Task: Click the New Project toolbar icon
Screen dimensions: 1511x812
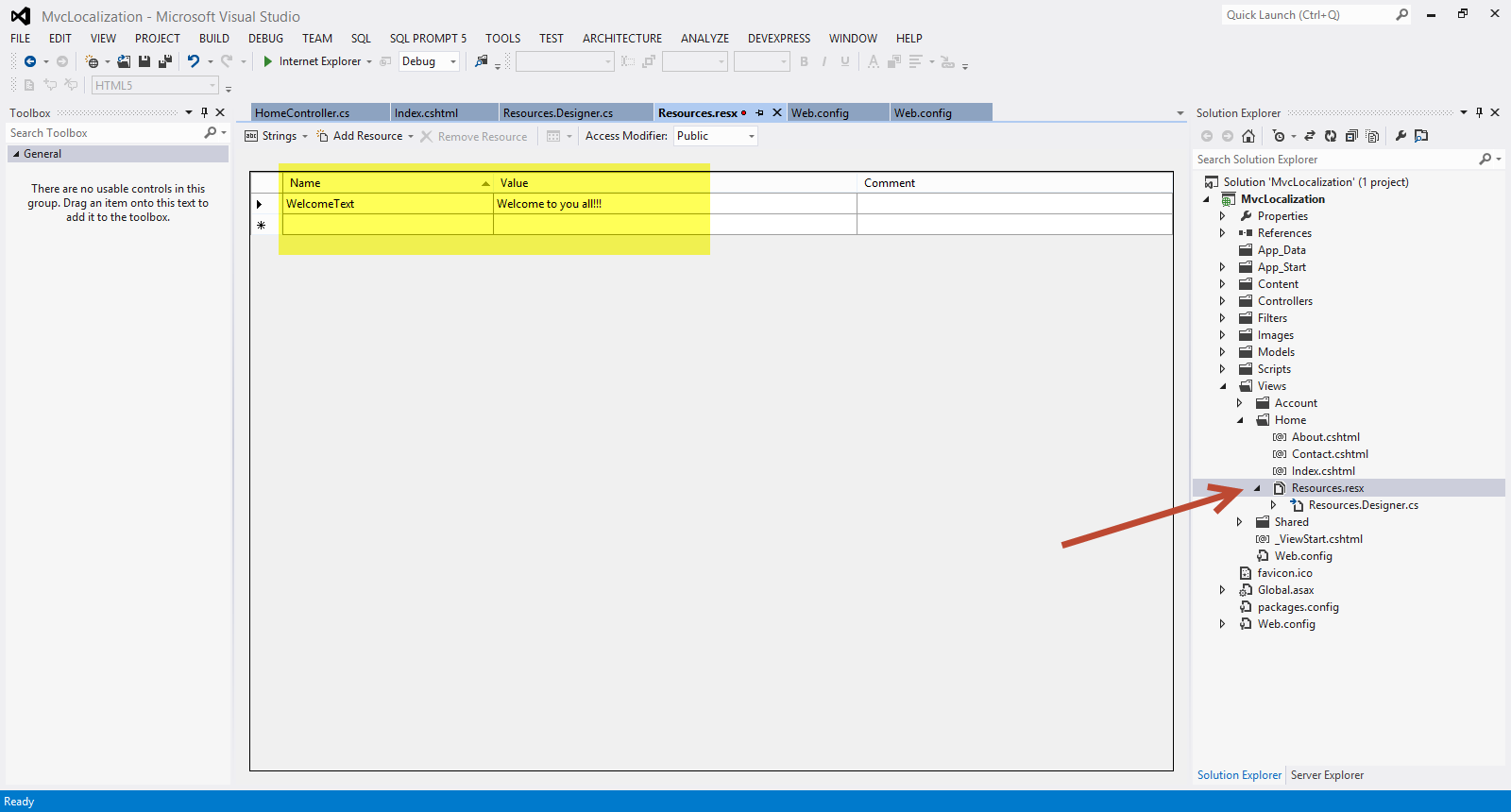Action: (x=92, y=61)
